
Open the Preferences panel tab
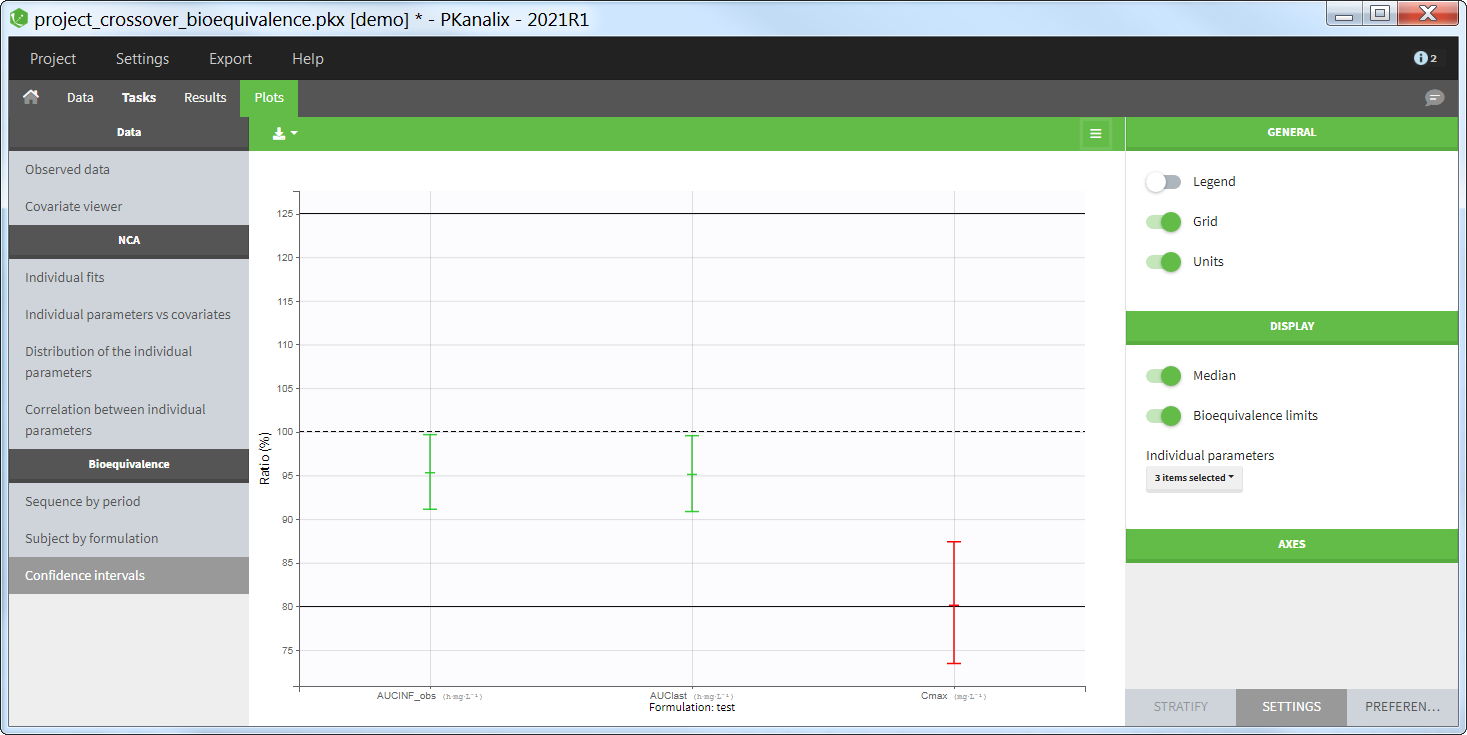coord(1401,706)
